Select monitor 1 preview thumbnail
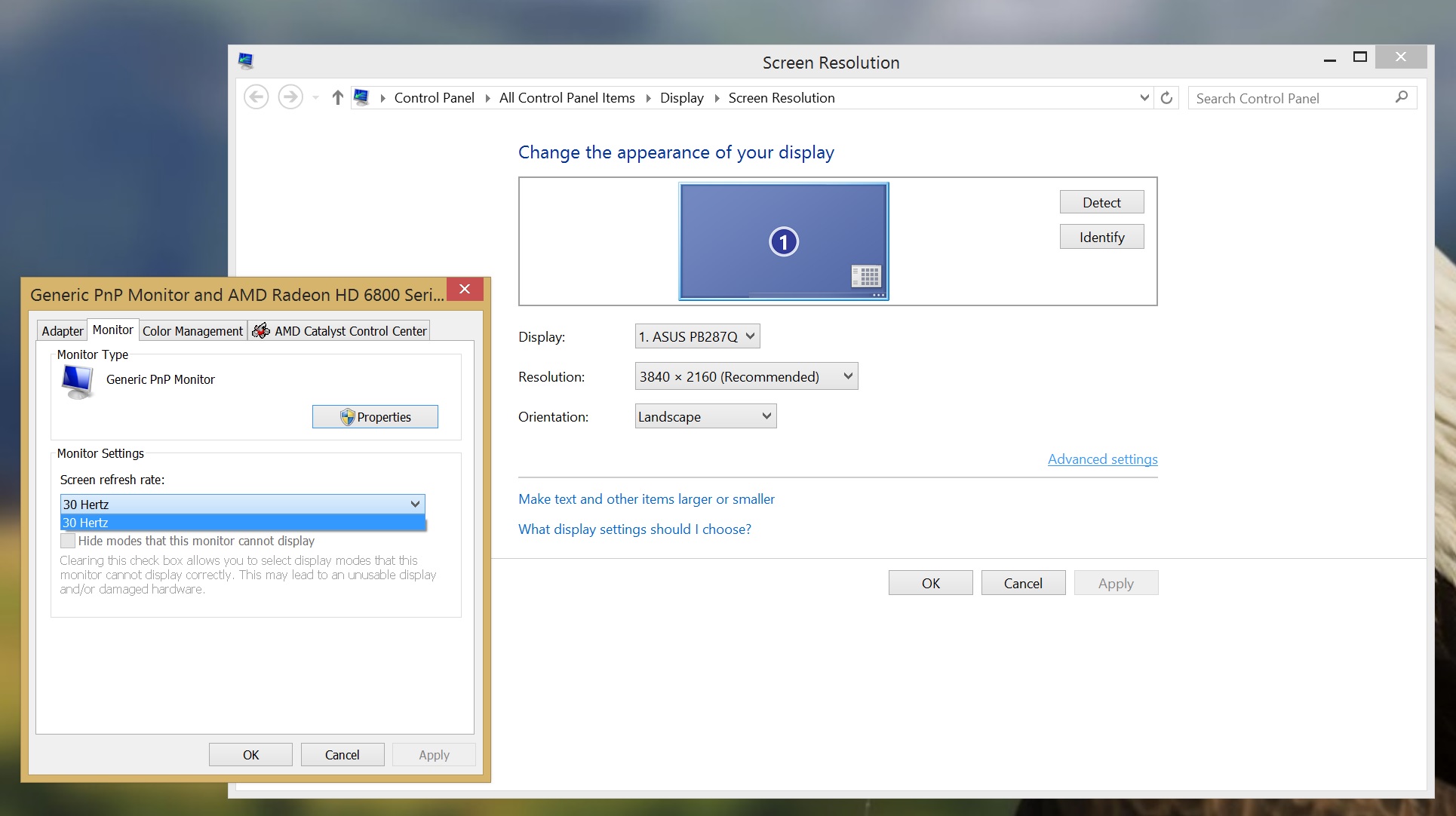Screen dimensions: 1456x816 point(783,241)
